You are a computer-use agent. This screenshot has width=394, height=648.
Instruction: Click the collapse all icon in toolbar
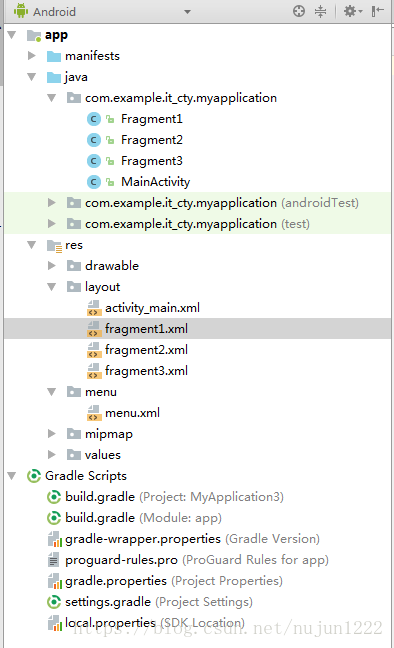tap(320, 11)
